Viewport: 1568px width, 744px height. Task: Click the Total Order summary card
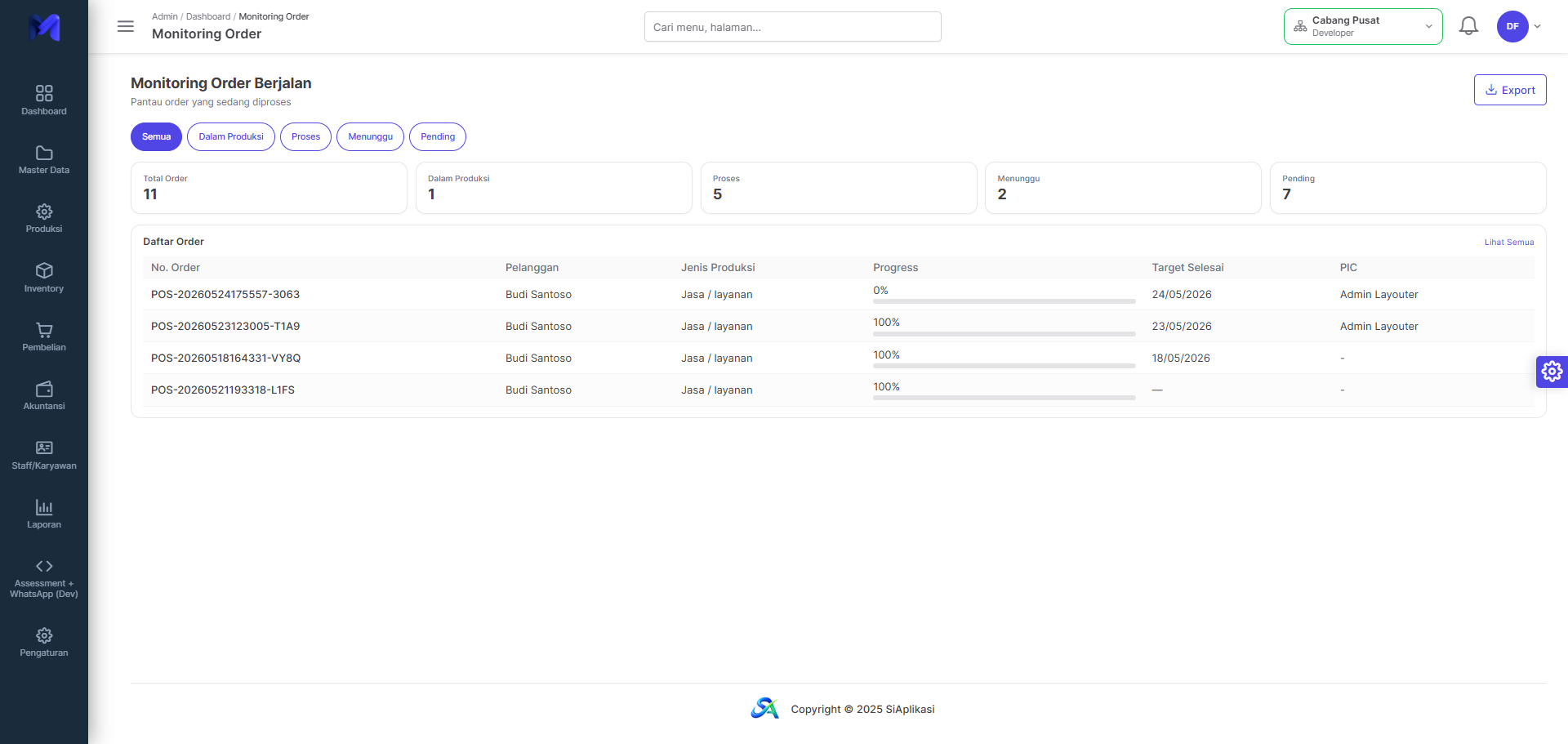coord(269,188)
